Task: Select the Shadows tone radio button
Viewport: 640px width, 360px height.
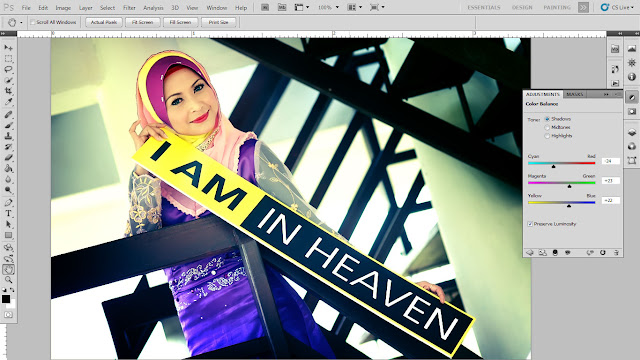Action: coord(547,119)
